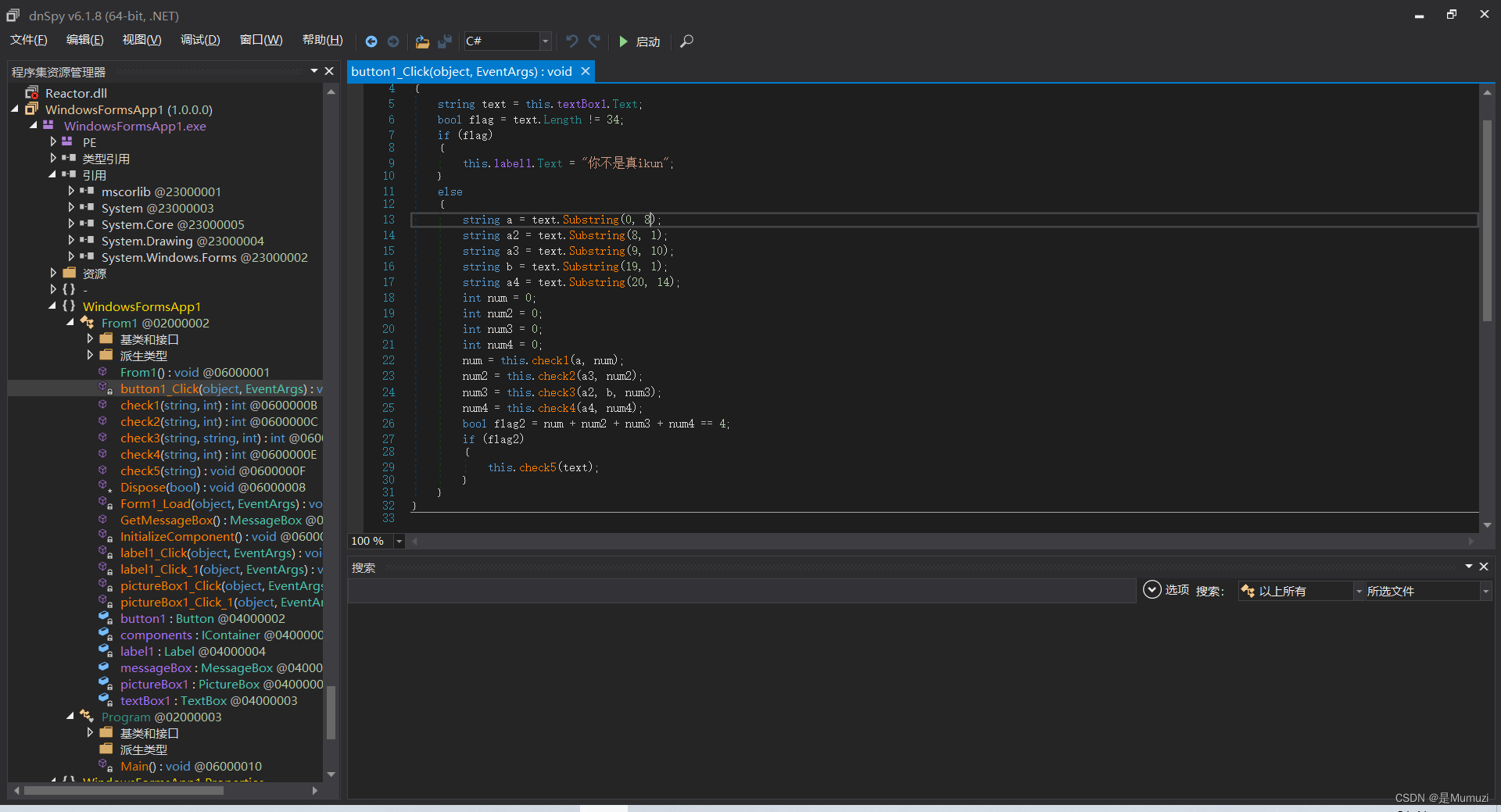Select System.Core @23000005 reference
Image resolution: width=1501 pixels, height=812 pixels.
tap(173, 224)
